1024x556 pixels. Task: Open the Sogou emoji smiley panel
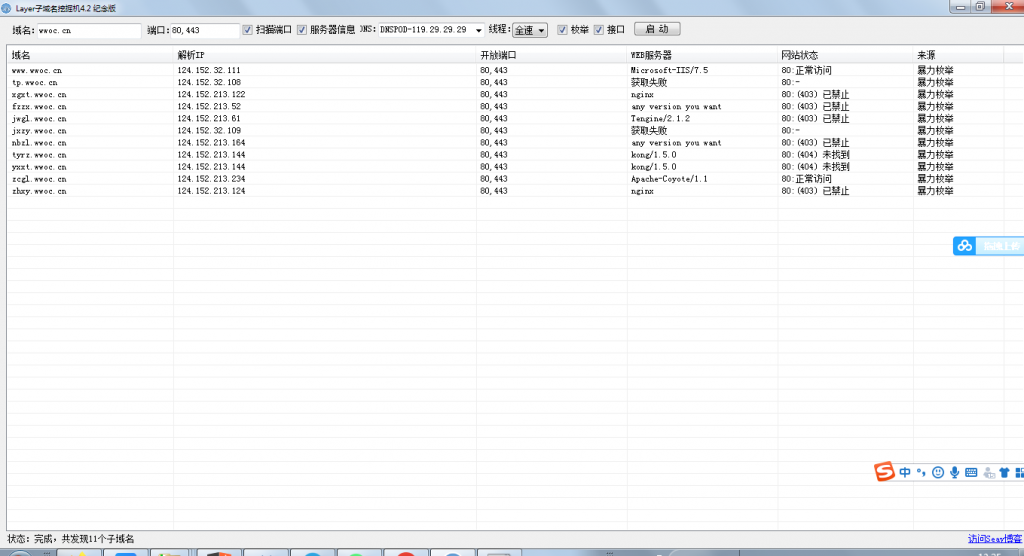pyautogui.click(x=938, y=472)
